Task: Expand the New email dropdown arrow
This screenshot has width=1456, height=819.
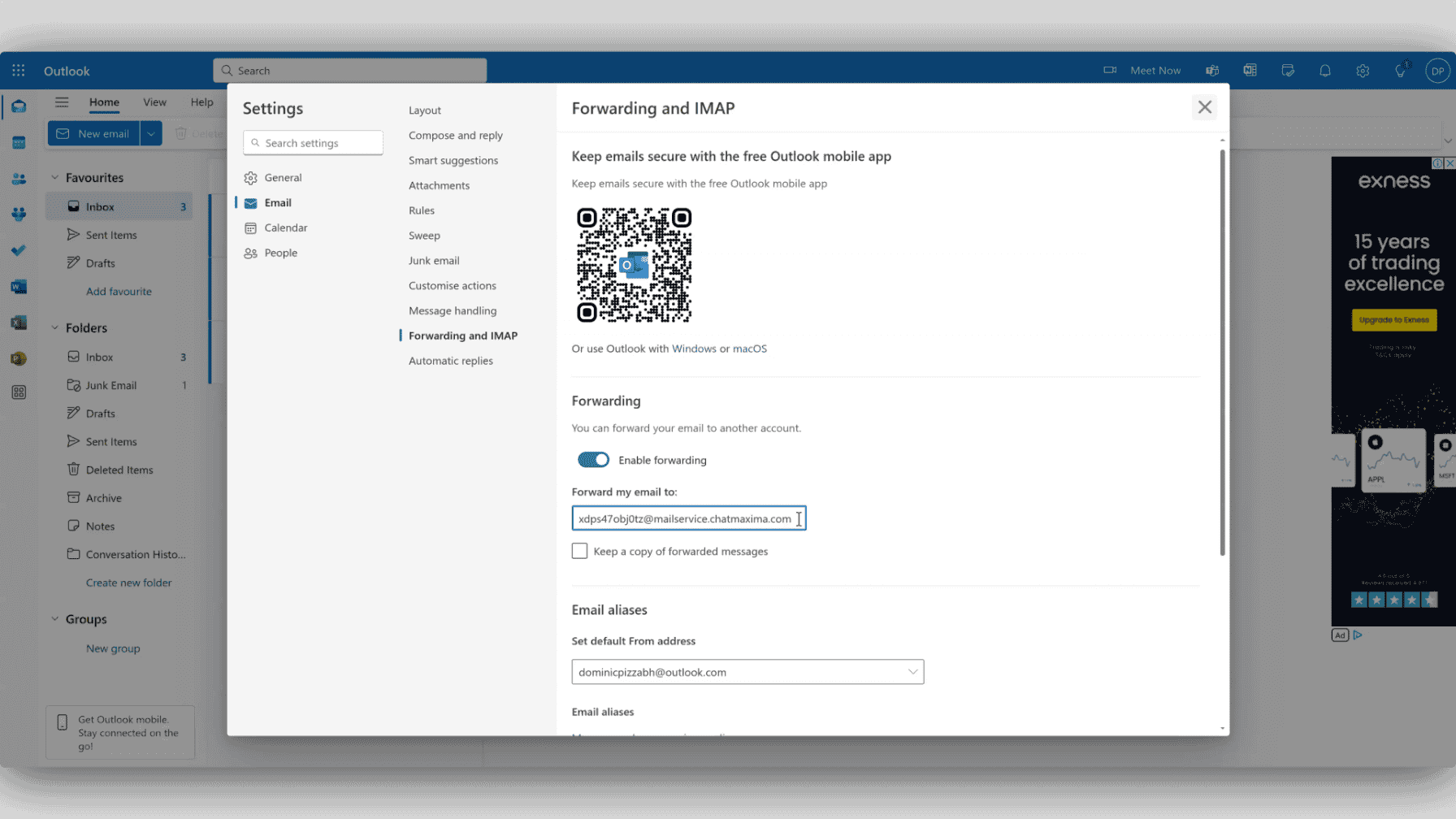Action: [x=151, y=133]
